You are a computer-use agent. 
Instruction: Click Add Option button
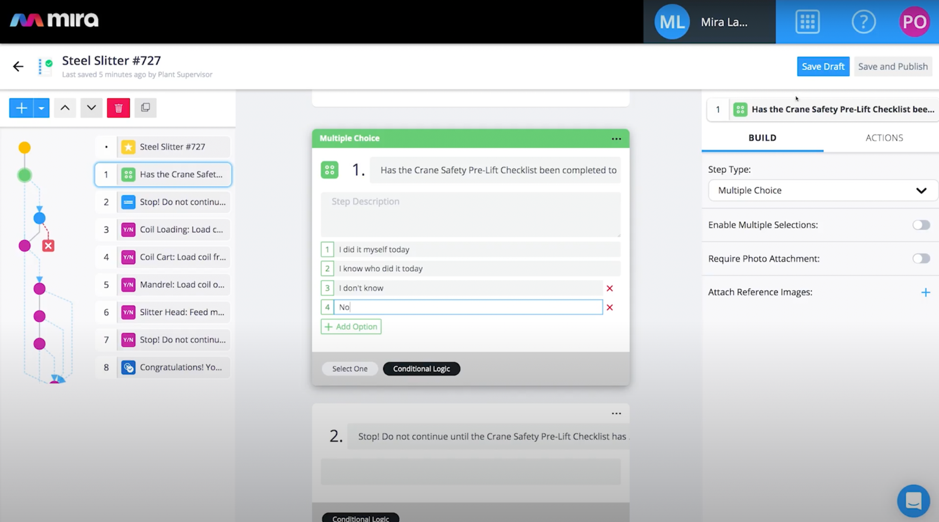(x=351, y=326)
